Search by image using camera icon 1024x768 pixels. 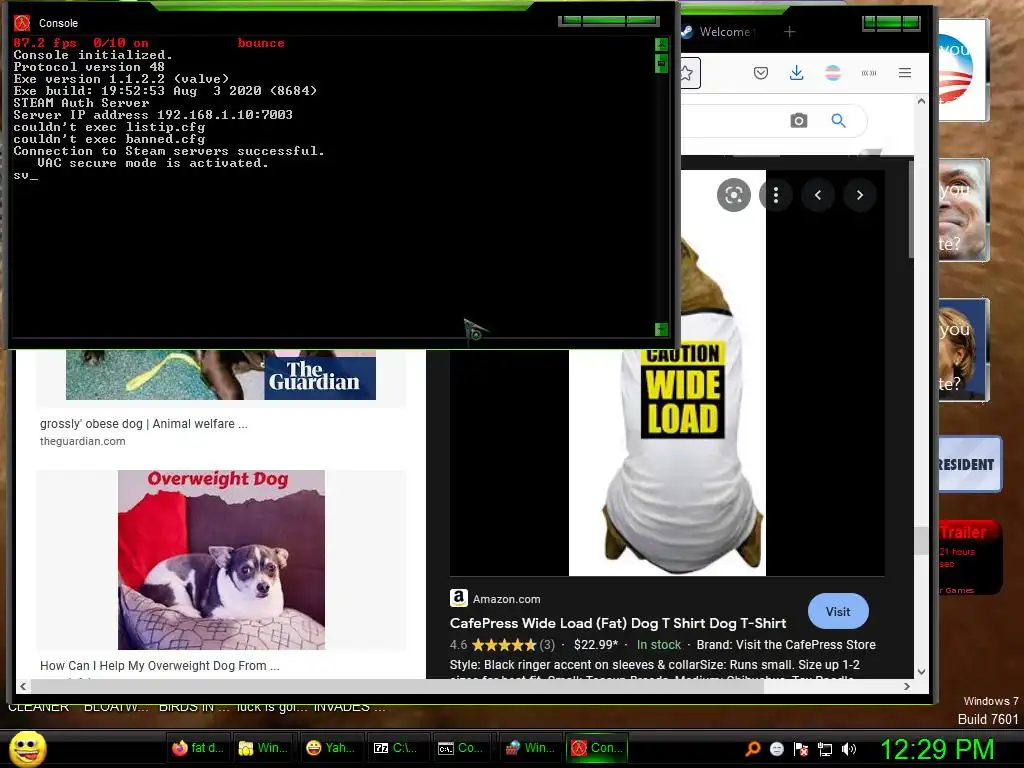799,121
